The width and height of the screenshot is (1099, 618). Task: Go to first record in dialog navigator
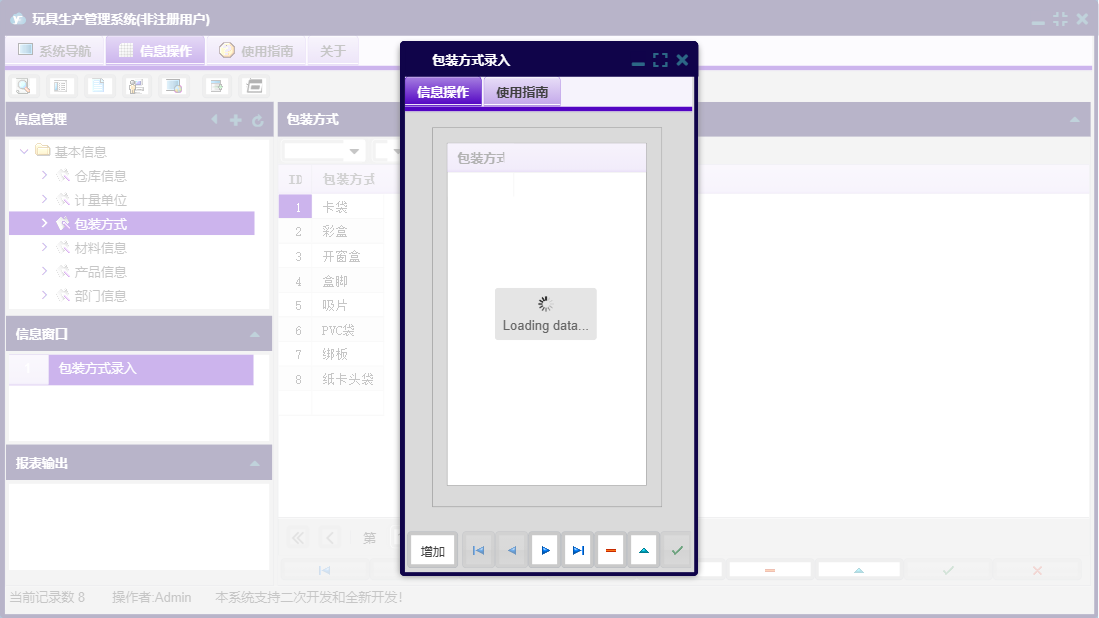(478, 550)
